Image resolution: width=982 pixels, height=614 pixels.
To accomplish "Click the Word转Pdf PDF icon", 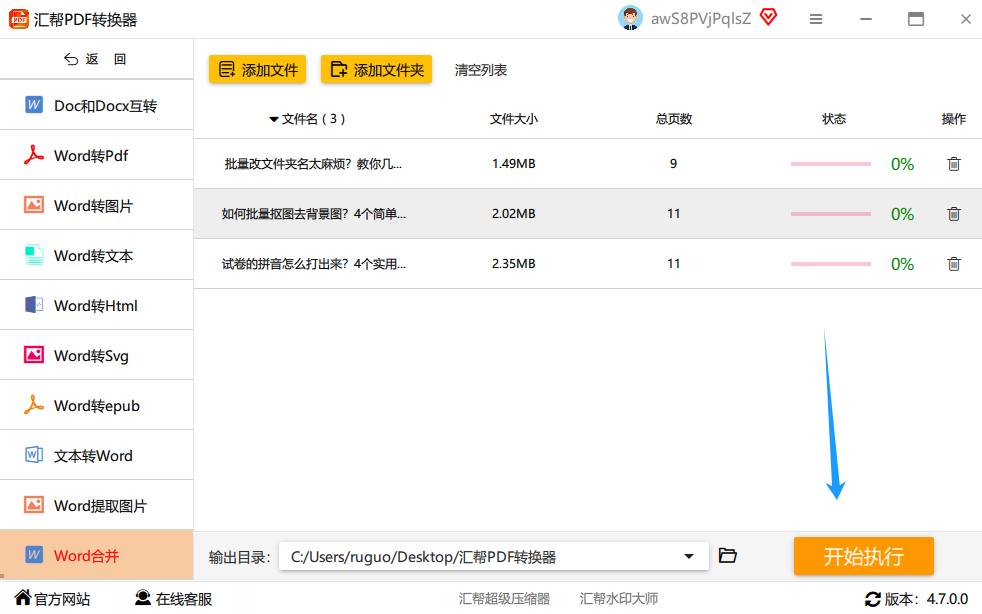I will click(x=34, y=155).
